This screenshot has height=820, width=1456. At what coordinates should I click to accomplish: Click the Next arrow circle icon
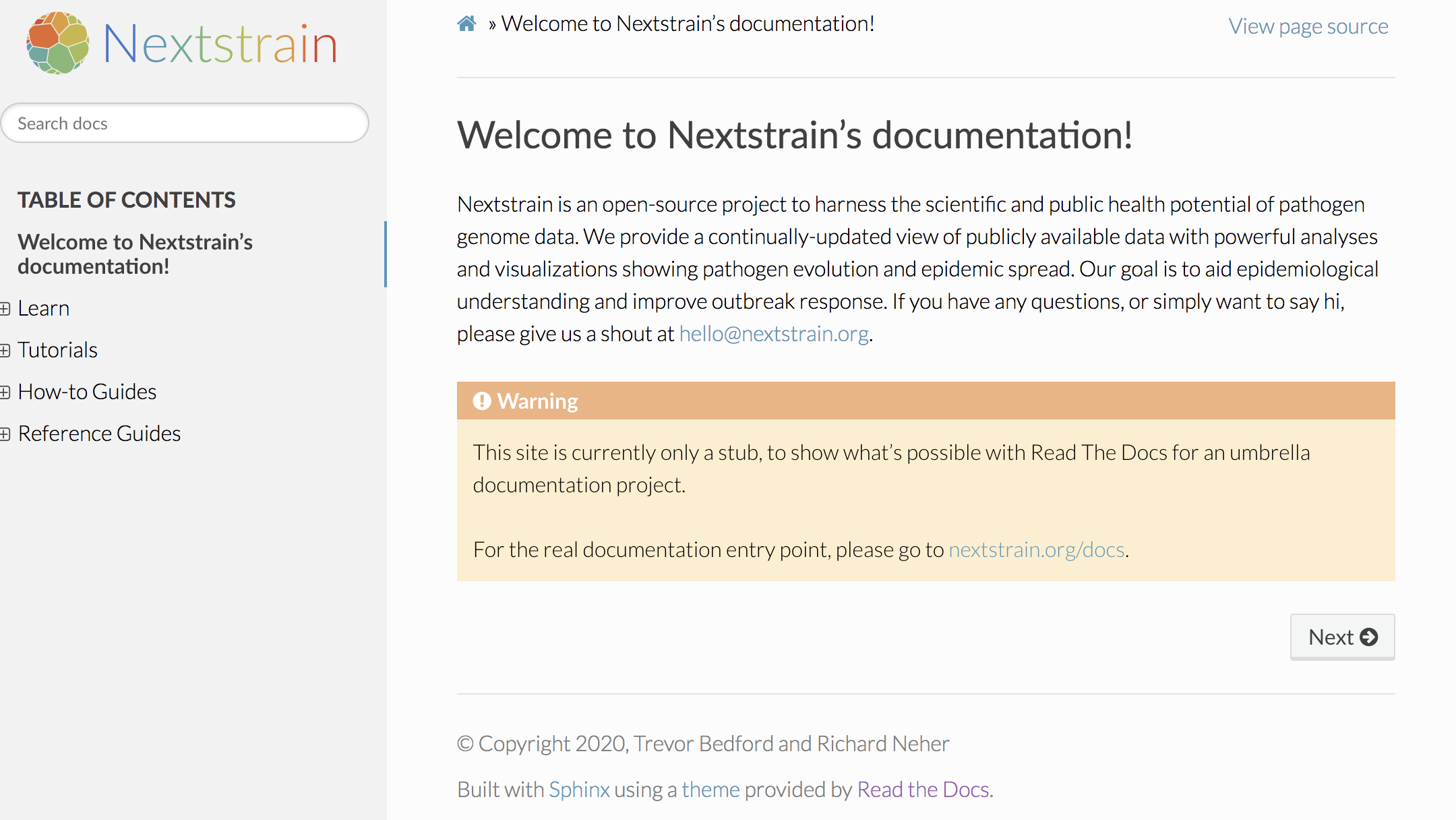1369,637
